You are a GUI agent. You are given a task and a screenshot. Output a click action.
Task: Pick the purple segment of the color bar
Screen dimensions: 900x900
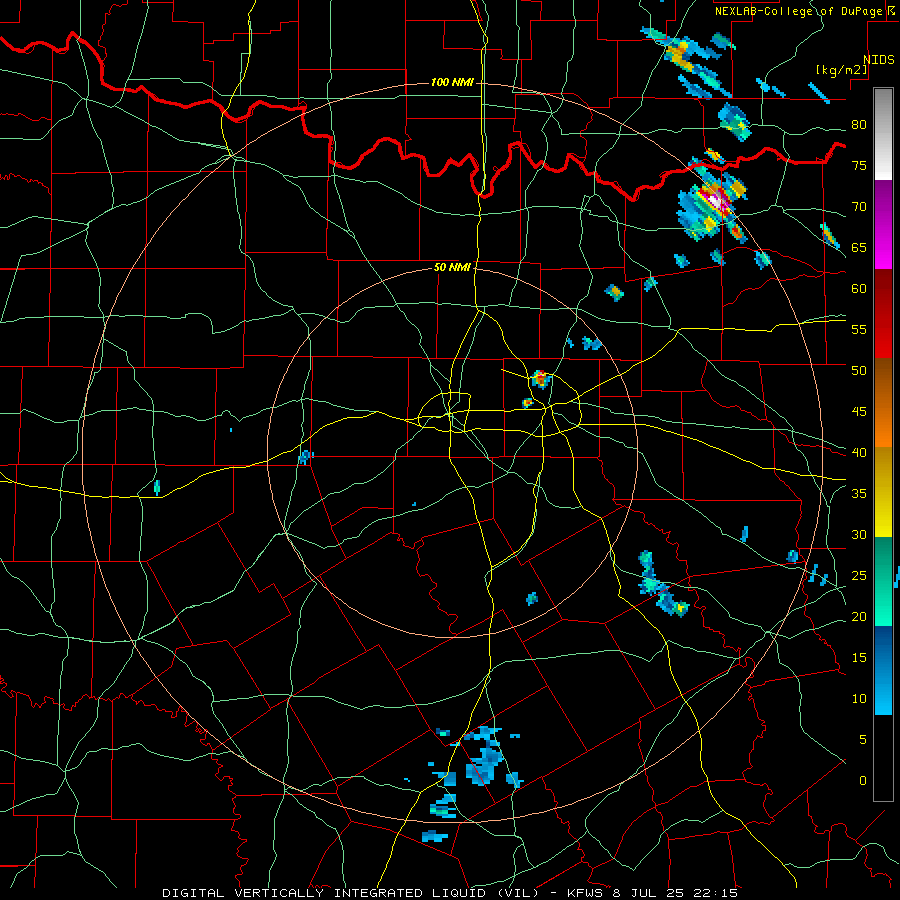[x=883, y=224]
